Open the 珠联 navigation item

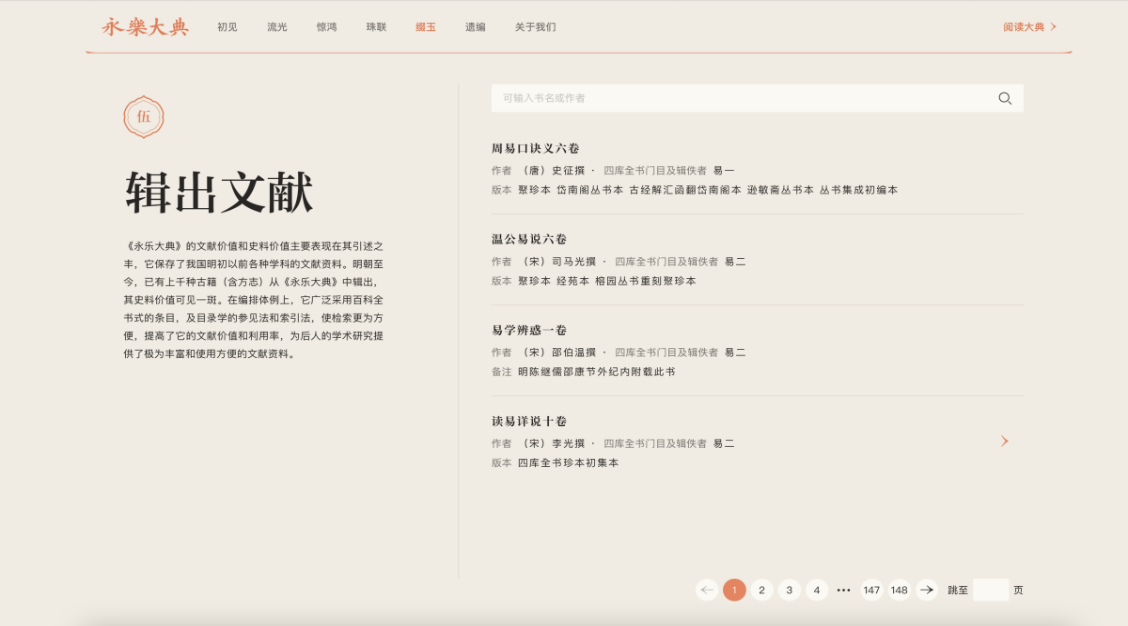376,27
